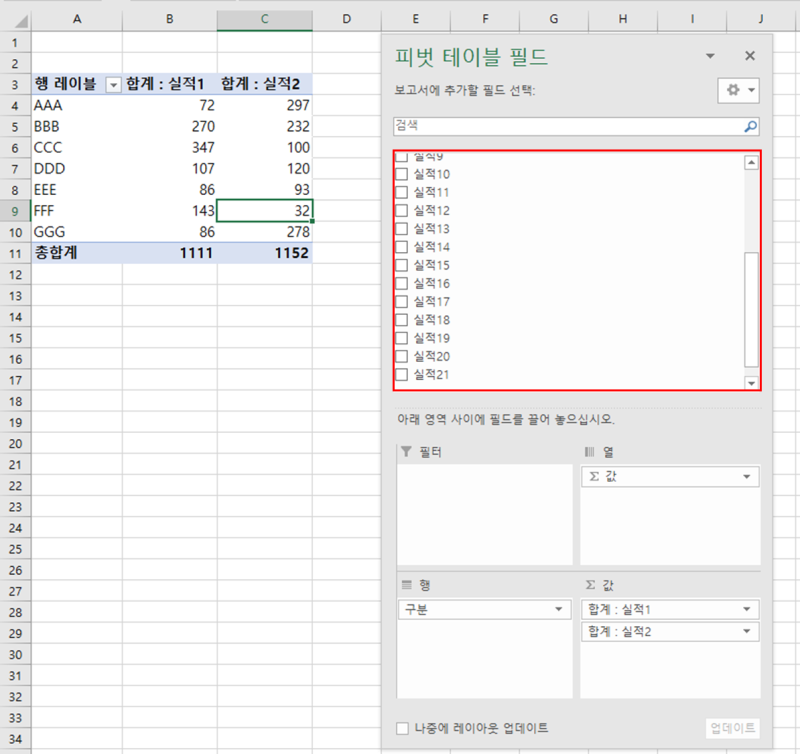Click the 업데이트 button
The height and width of the screenshot is (754, 800).
pyautogui.click(x=733, y=728)
